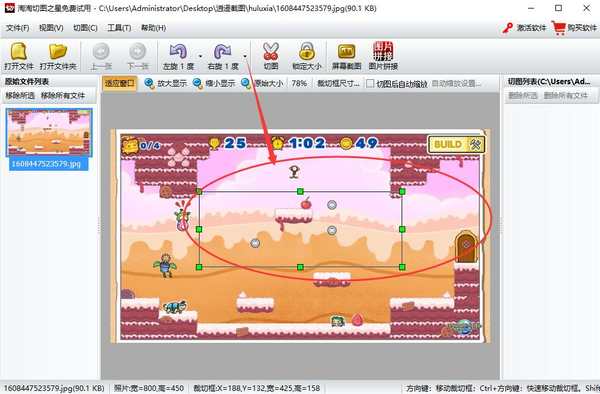Rotate left one degree with 左旋 icon
Image resolution: width=600 pixels, height=394 pixels.
[178, 51]
